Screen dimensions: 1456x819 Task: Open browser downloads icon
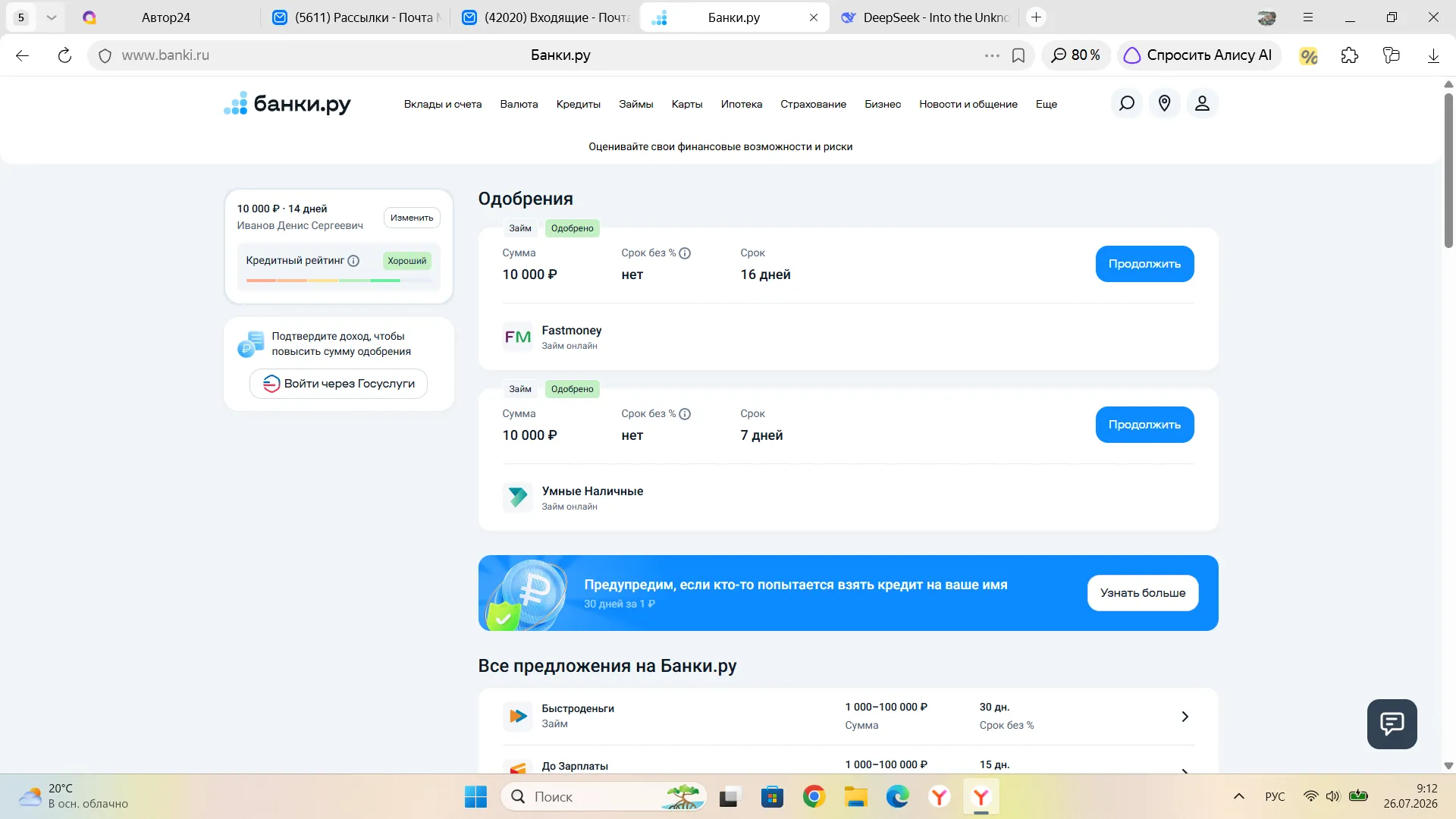pos(1433,55)
